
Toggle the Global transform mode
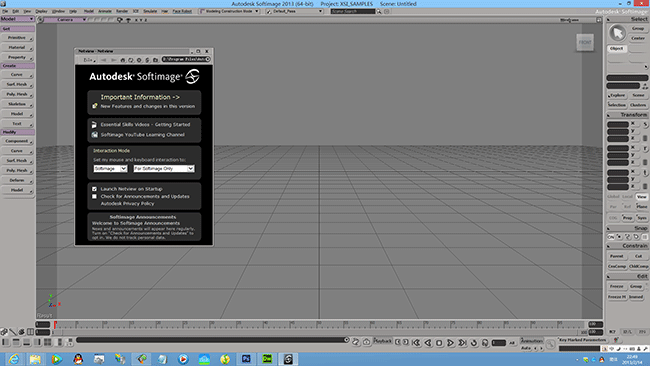click(x=613, y=197)
